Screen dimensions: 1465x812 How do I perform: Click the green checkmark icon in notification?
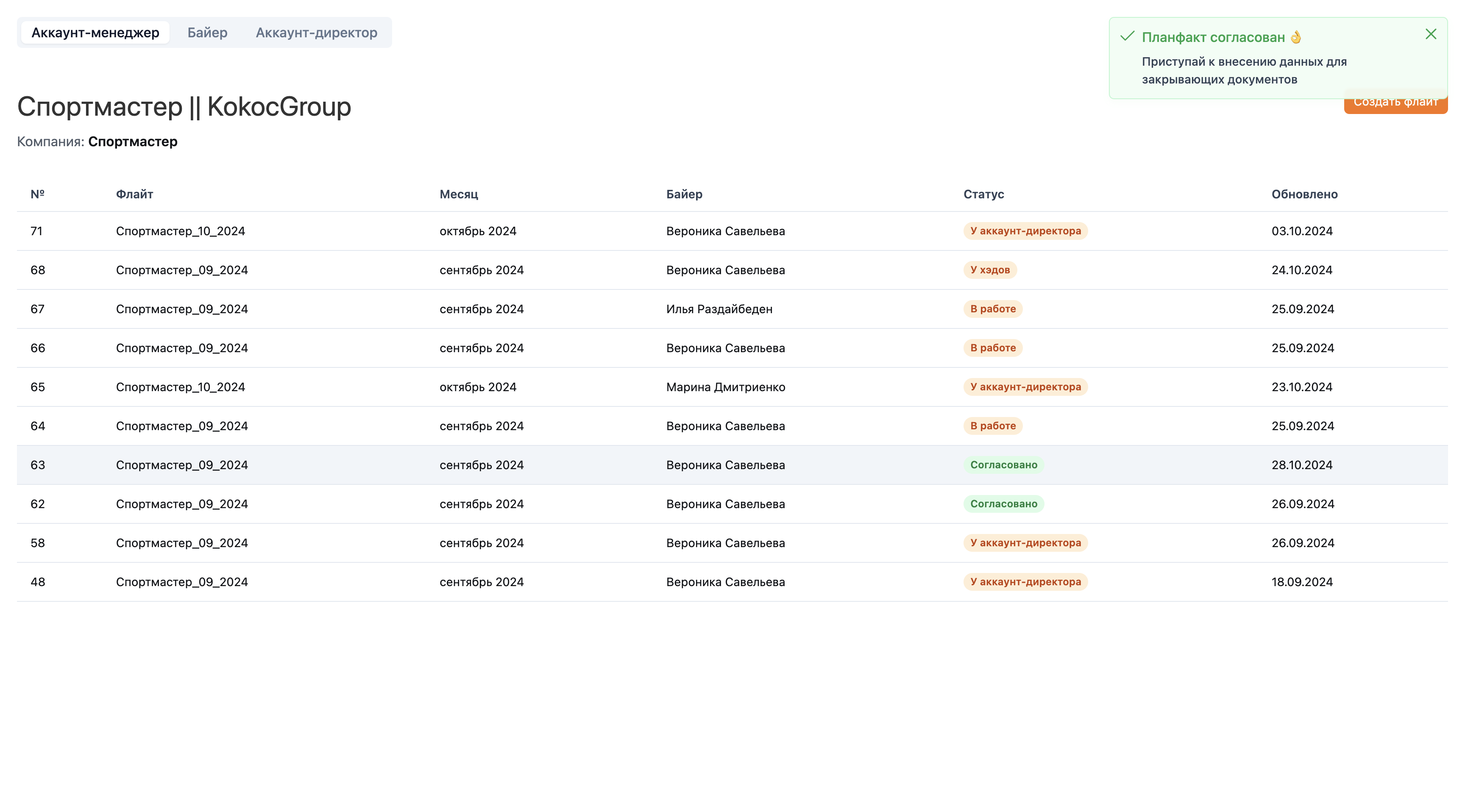tap(1127, 36)
